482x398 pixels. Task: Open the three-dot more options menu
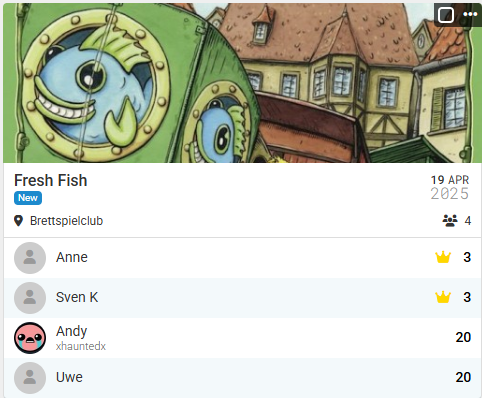pyautogui.click(x=470, y=14)
